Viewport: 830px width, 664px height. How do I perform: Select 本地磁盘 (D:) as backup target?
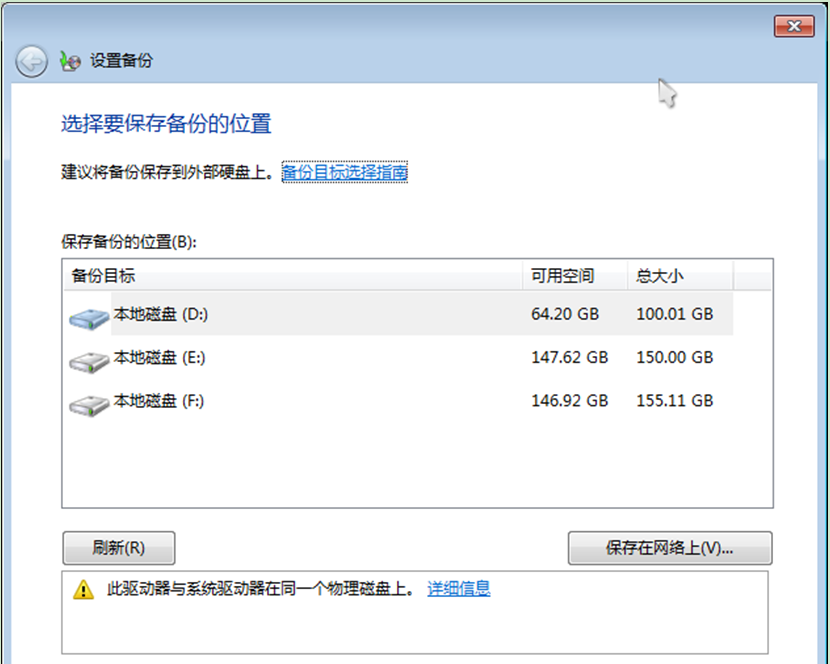[x=160, y=314]
